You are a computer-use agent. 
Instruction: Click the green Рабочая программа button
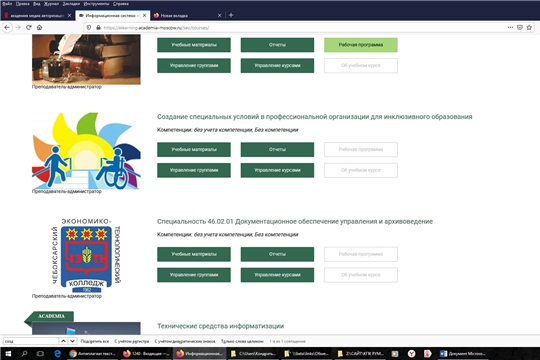tap(361, 45)
